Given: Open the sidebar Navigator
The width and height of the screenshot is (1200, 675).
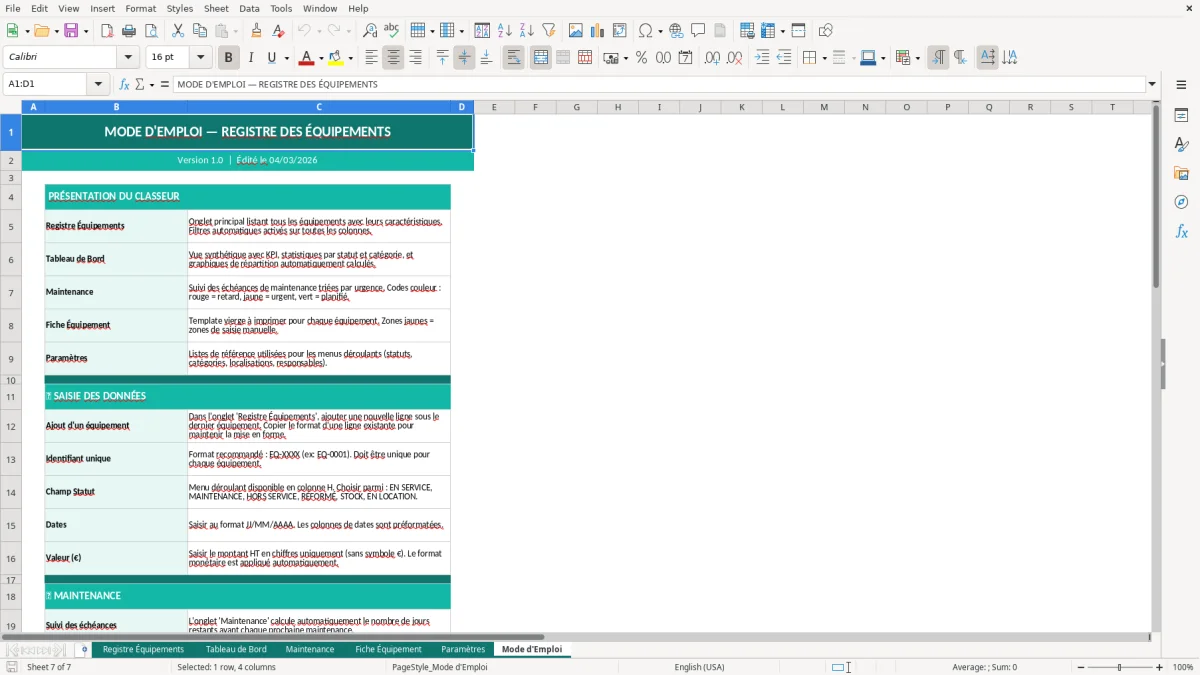Looking at the screenshot, I should pos(1181,202).
